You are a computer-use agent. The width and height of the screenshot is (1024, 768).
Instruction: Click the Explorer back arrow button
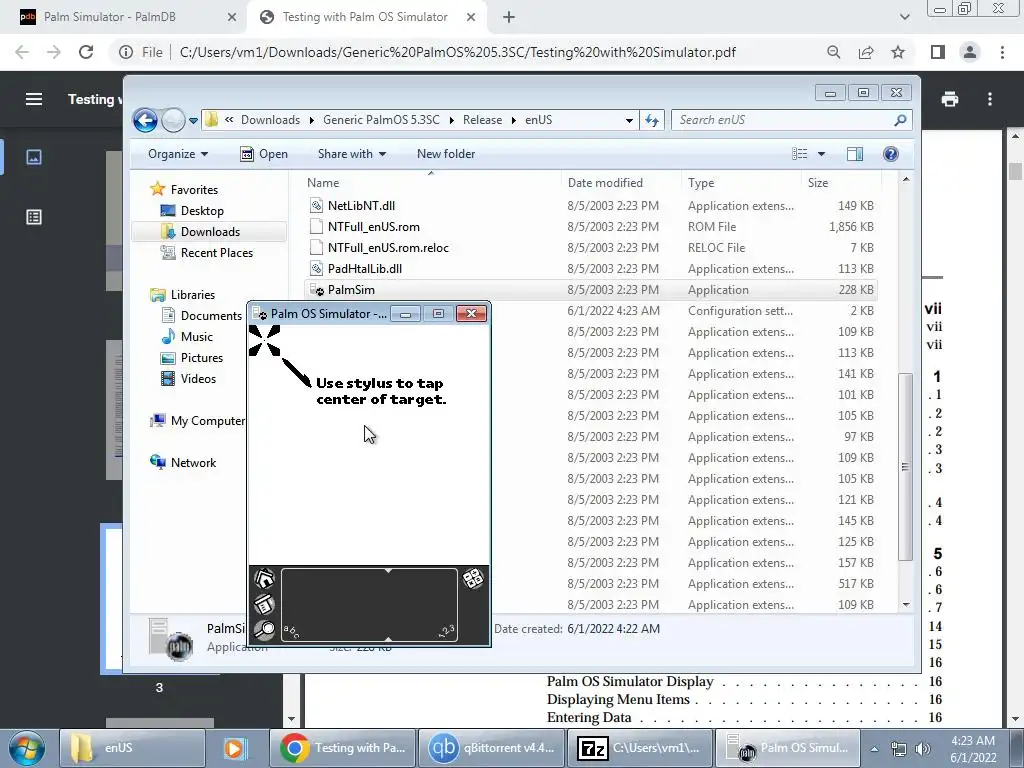click(145, 120)
